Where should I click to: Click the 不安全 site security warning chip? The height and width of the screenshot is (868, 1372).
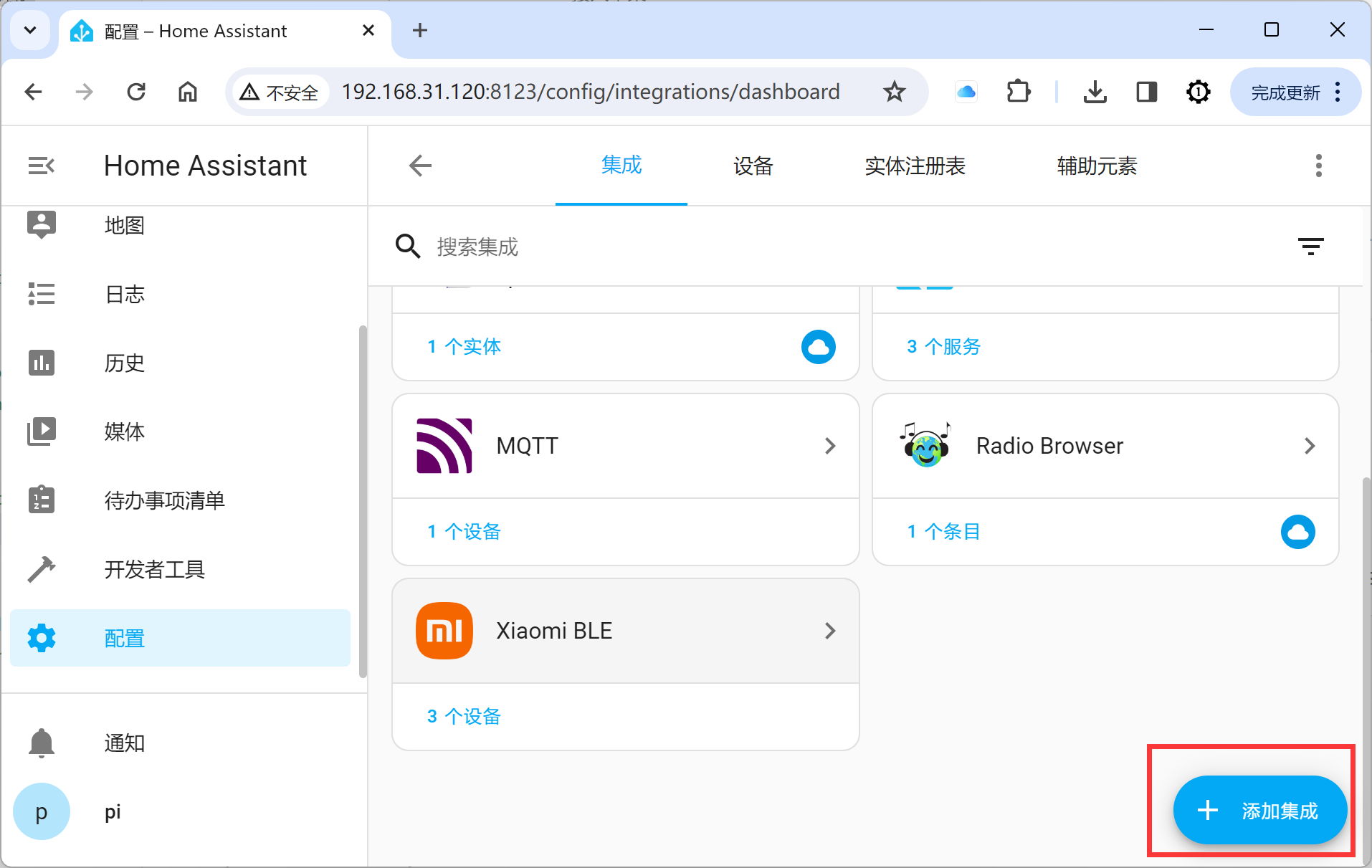point(280,92)
